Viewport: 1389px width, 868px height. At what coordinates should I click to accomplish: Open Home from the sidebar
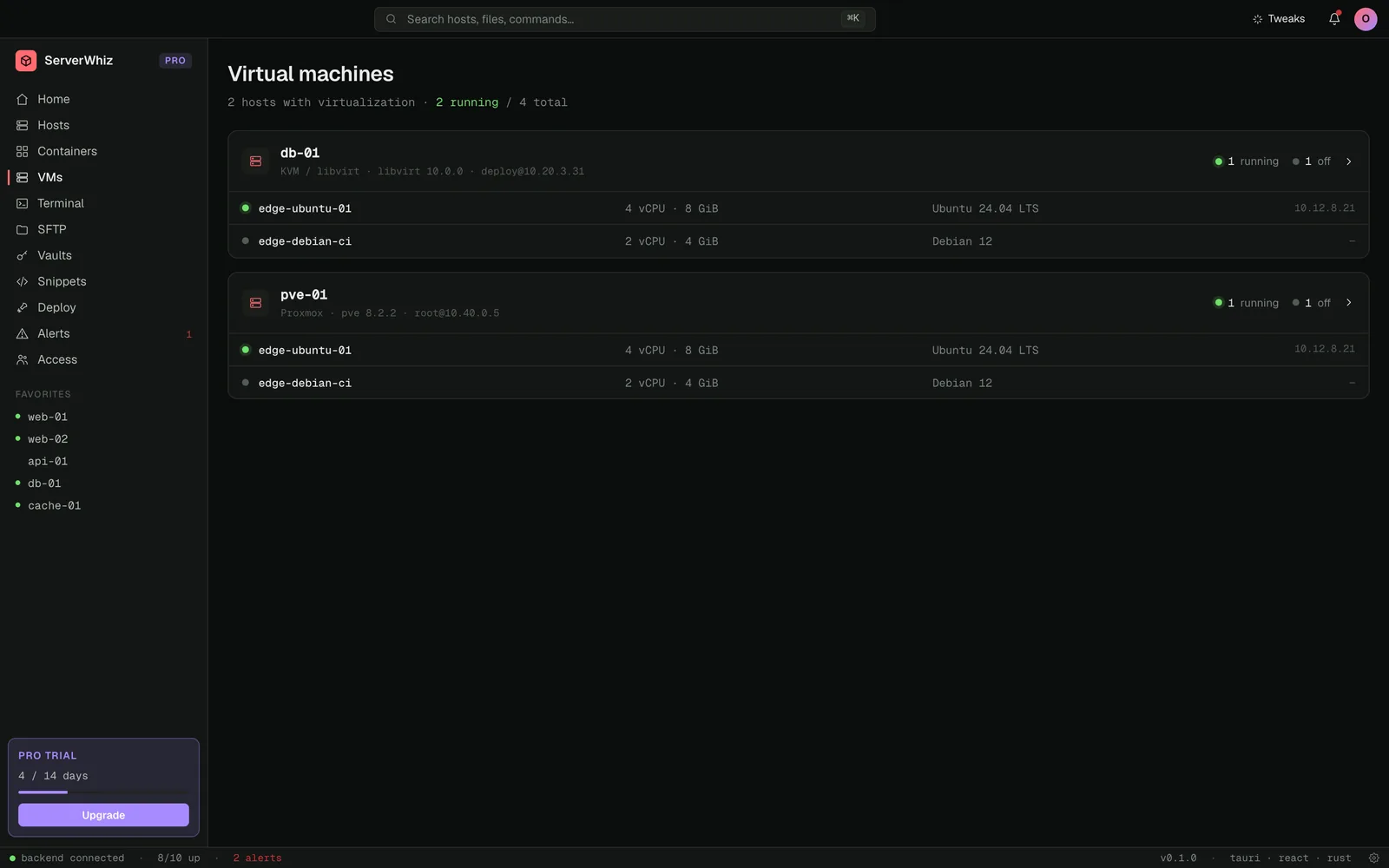103,99
